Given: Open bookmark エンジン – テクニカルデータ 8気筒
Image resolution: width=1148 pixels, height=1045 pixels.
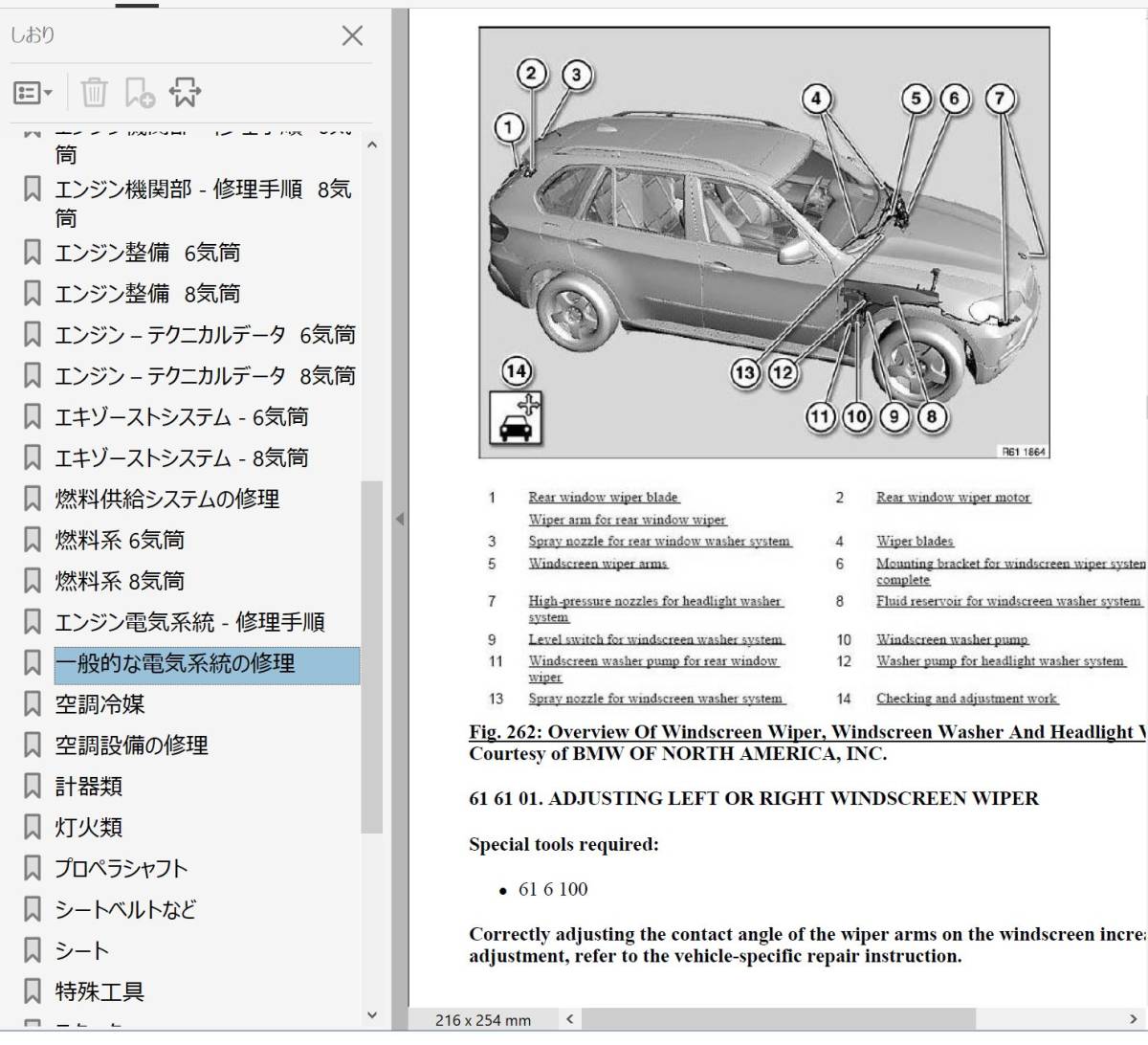Looking at the screenshot, I should tap(205, 376).
